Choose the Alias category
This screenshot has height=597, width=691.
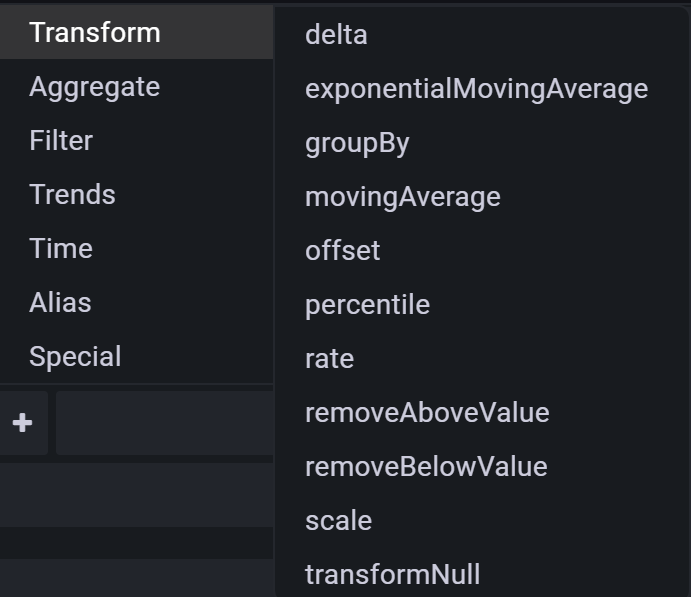(60, 302)
